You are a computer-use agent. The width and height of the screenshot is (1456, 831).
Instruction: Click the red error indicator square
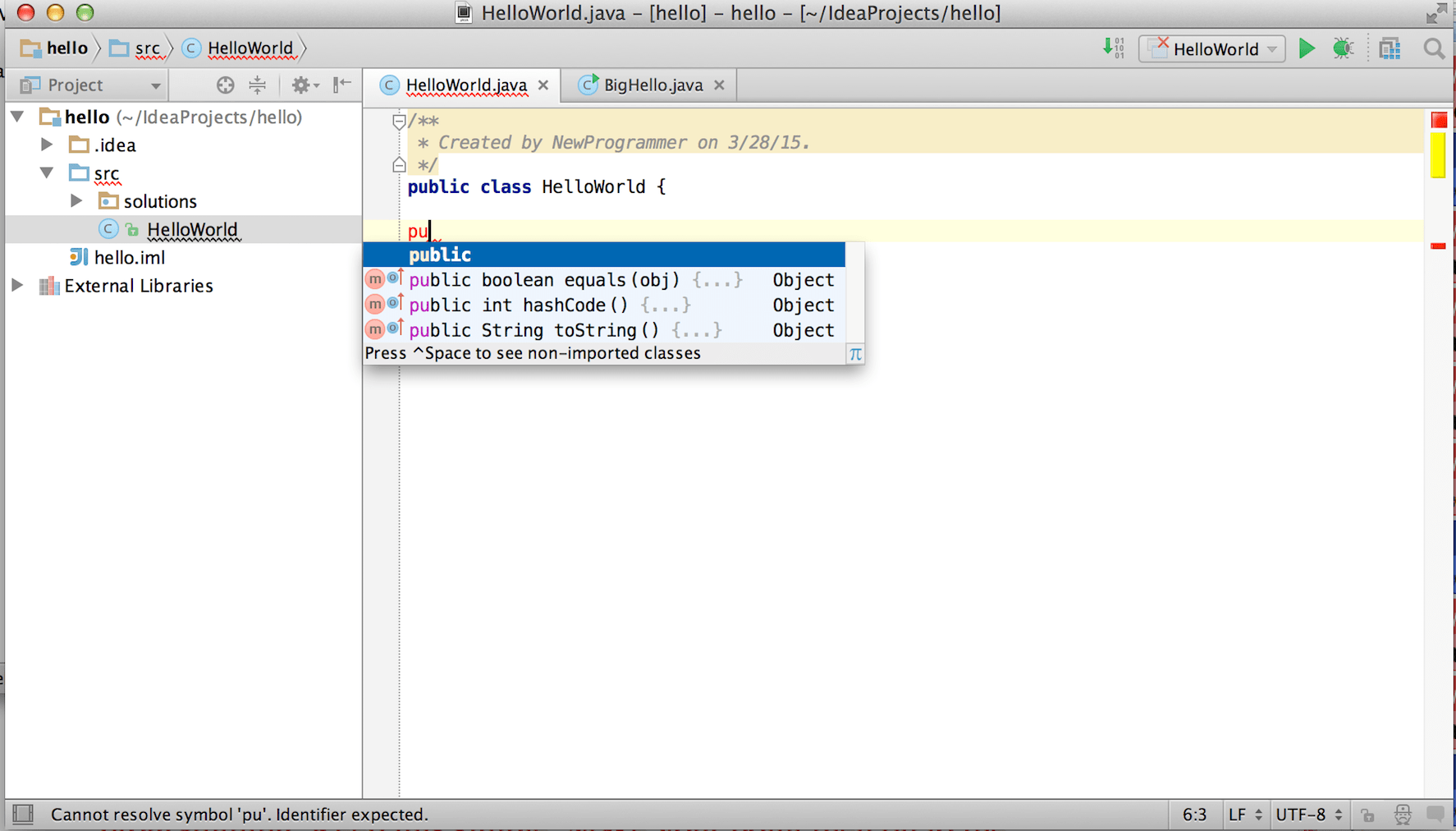[1439, 120]
